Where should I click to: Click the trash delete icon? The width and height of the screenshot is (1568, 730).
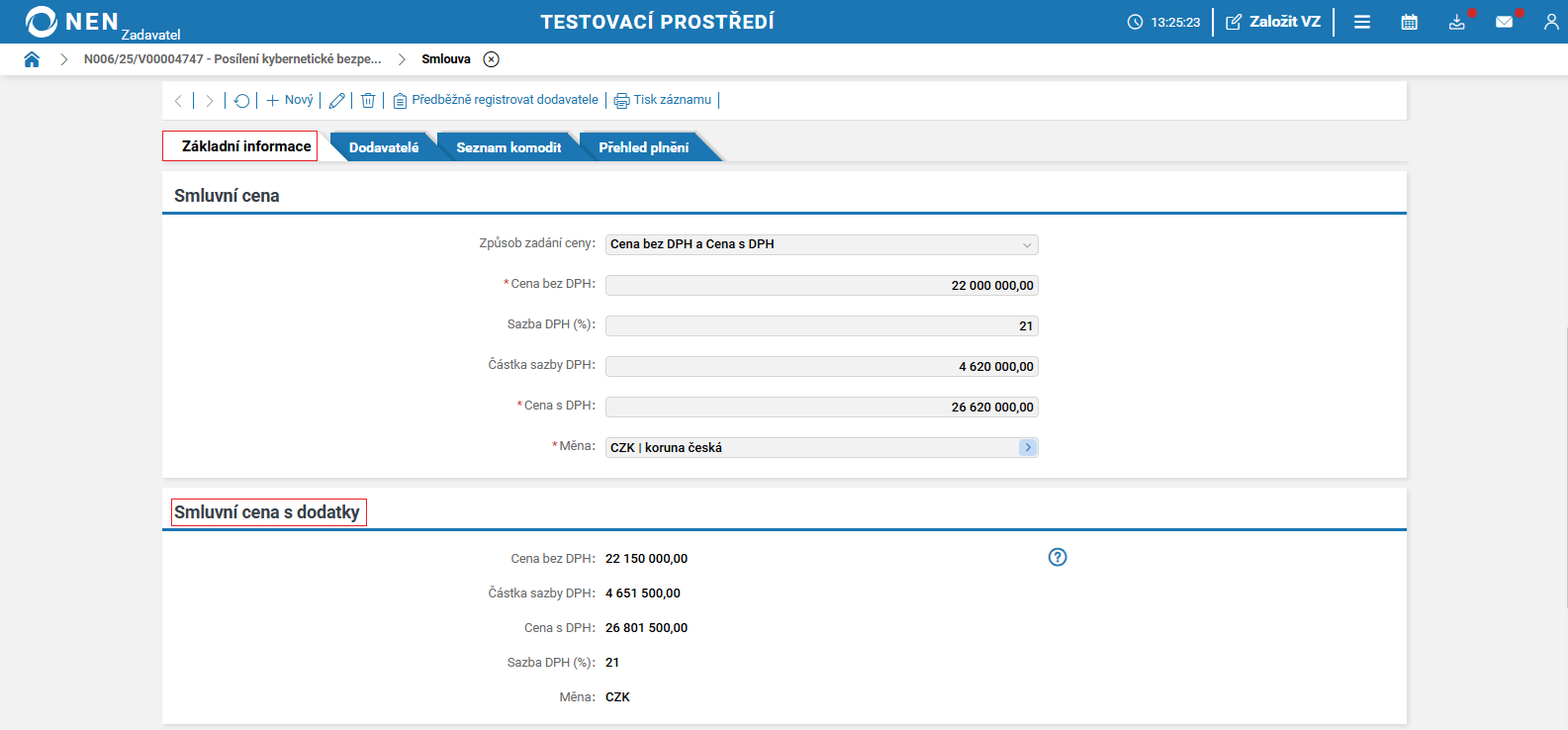click(x=368, y=101)
